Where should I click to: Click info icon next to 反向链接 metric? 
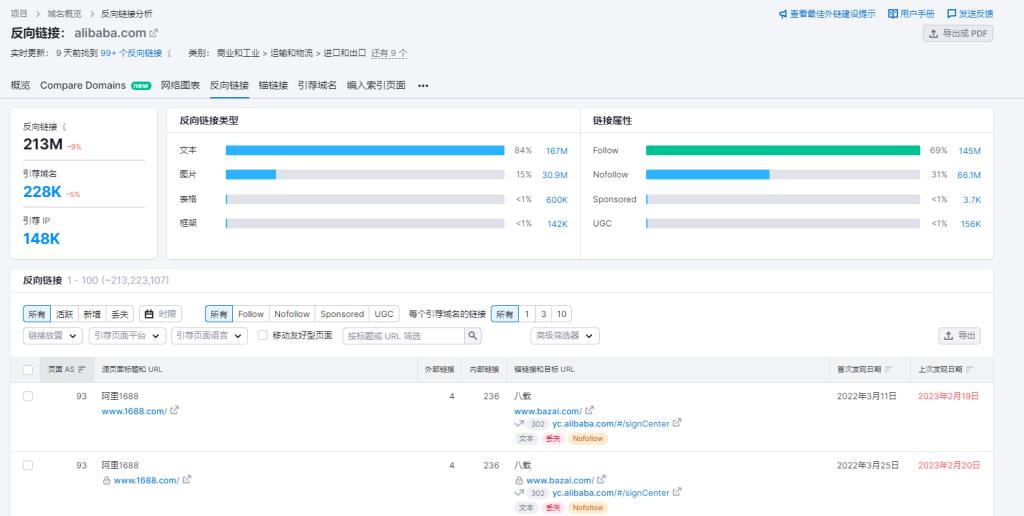(64, 127)
